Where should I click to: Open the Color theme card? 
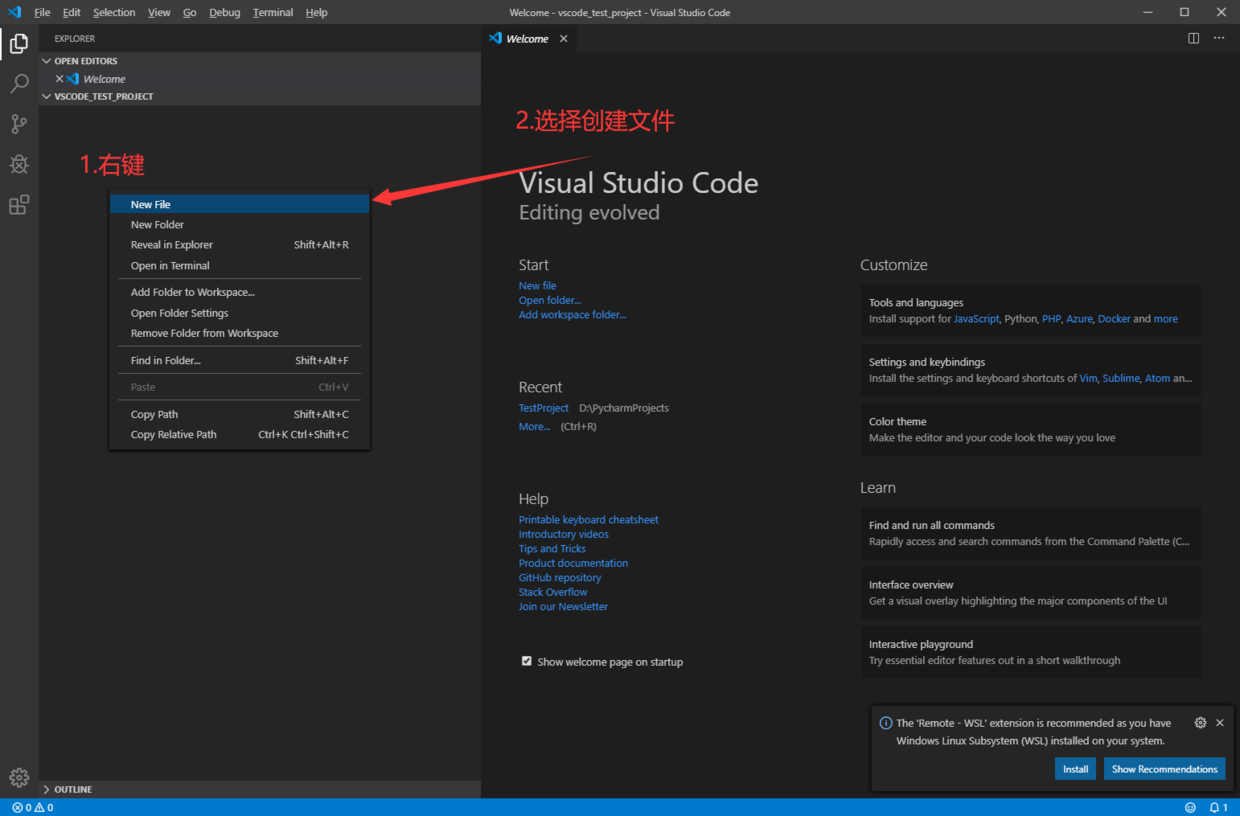(1031, 430)
